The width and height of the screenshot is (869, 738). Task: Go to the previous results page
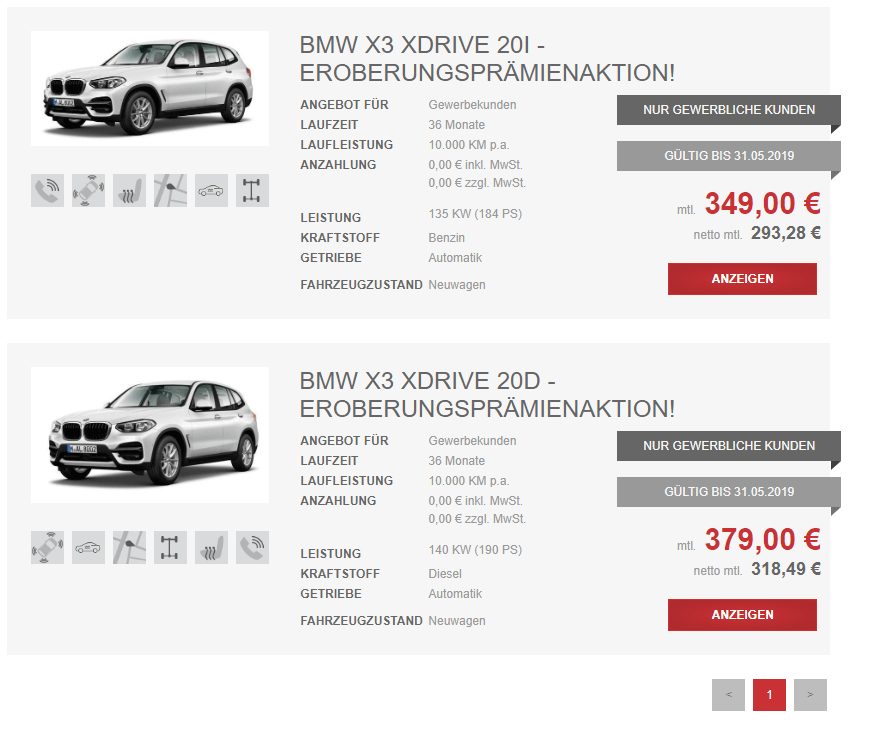[728, 694]
